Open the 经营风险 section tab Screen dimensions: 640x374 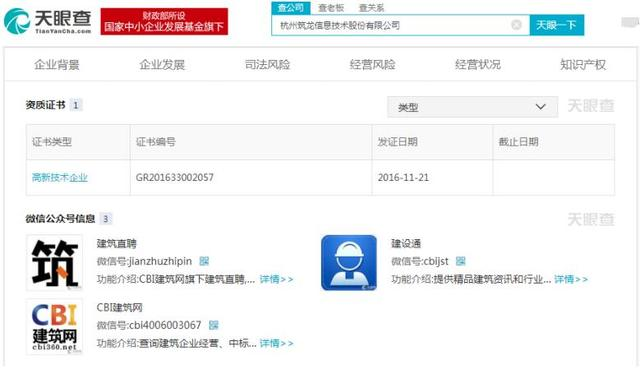click(x=372, y=65)
